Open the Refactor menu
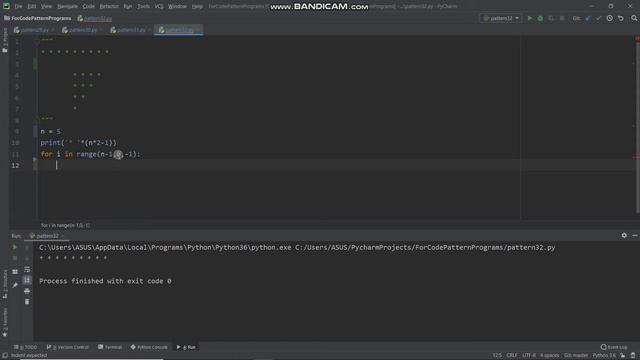Viewport: 640px width, 360px height. point(109,7)
